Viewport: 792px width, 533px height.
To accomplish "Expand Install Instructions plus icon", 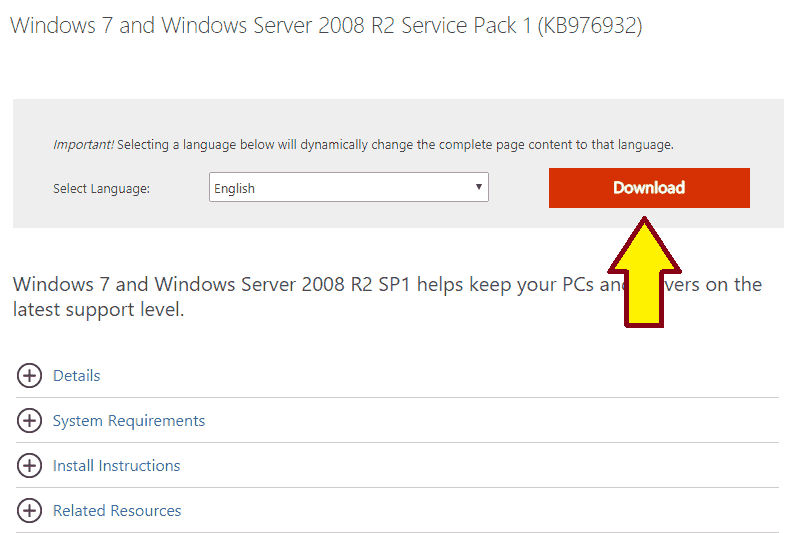I will click(29, 465).
